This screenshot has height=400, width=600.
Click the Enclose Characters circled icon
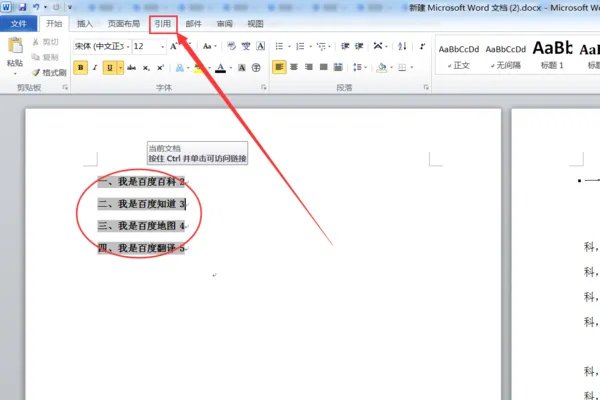256,68
